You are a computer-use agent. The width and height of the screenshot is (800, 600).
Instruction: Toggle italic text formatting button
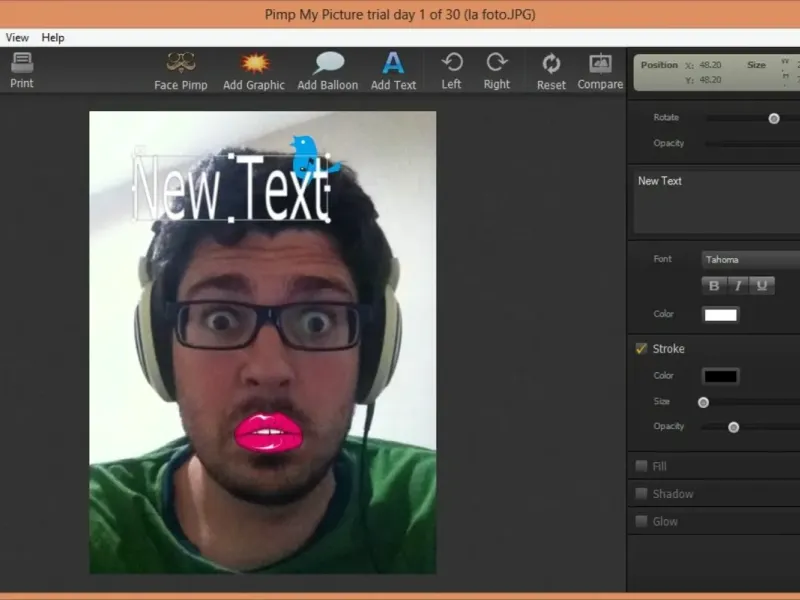tap(738, 286)
